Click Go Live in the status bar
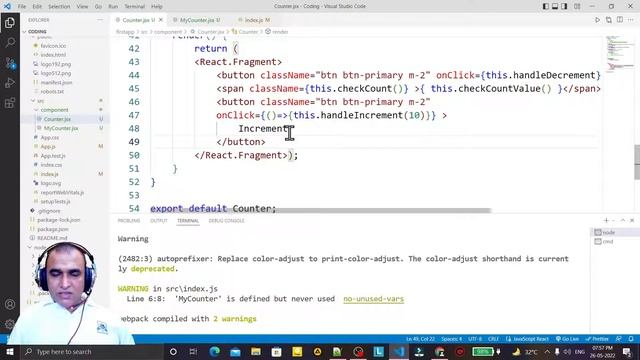The width and height of the screenshot is (640, 360). click(x=567, y=339)
